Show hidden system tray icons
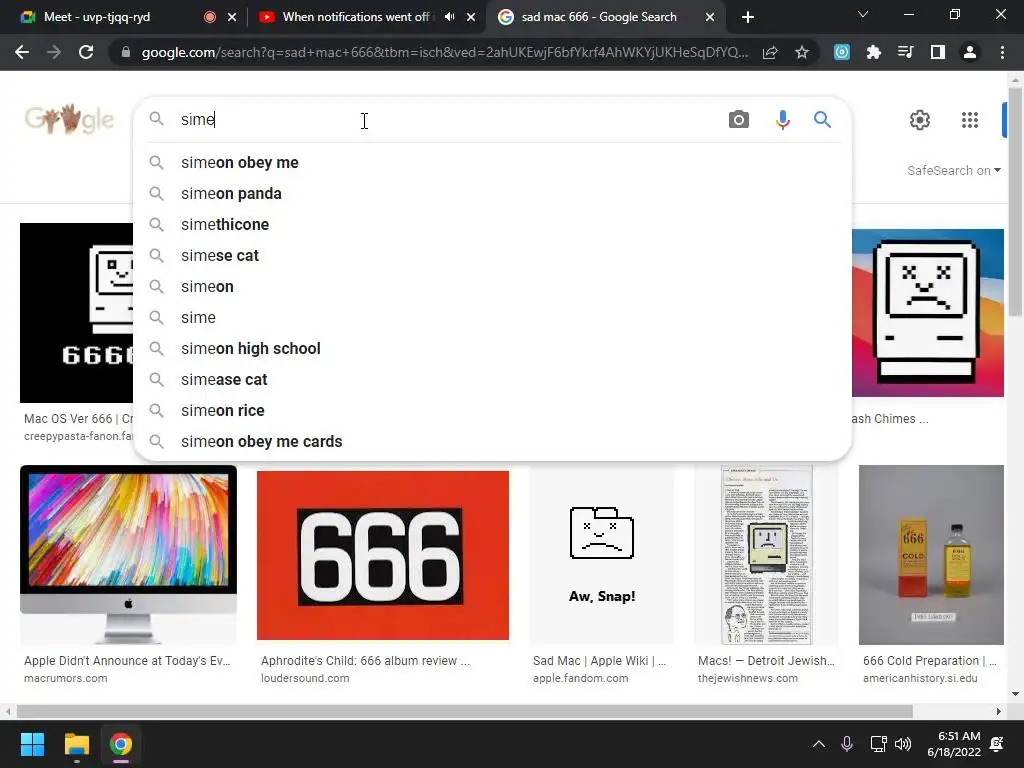Image resolution: width=1024 pixels, height=768 pixels. (818, 744)
